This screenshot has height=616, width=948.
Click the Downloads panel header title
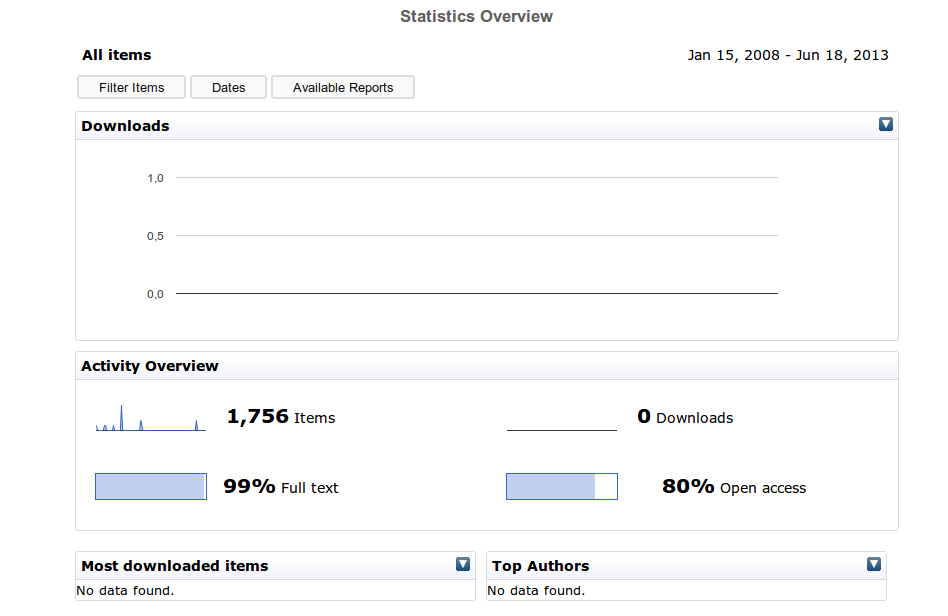click(125, 126)
